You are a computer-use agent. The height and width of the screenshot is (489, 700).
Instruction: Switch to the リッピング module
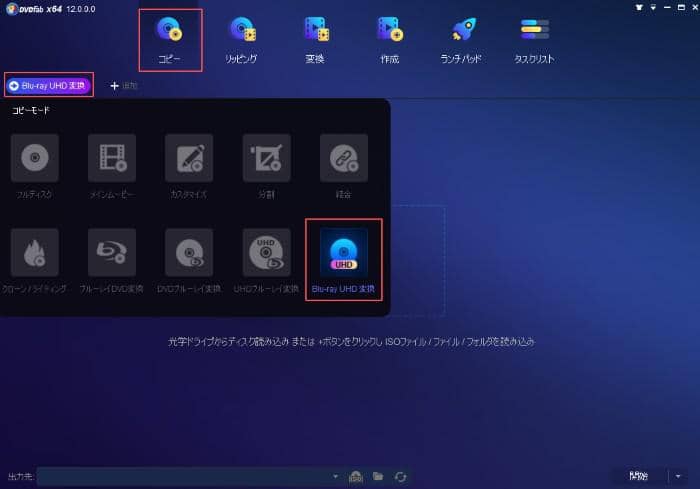tap(242, 40)
